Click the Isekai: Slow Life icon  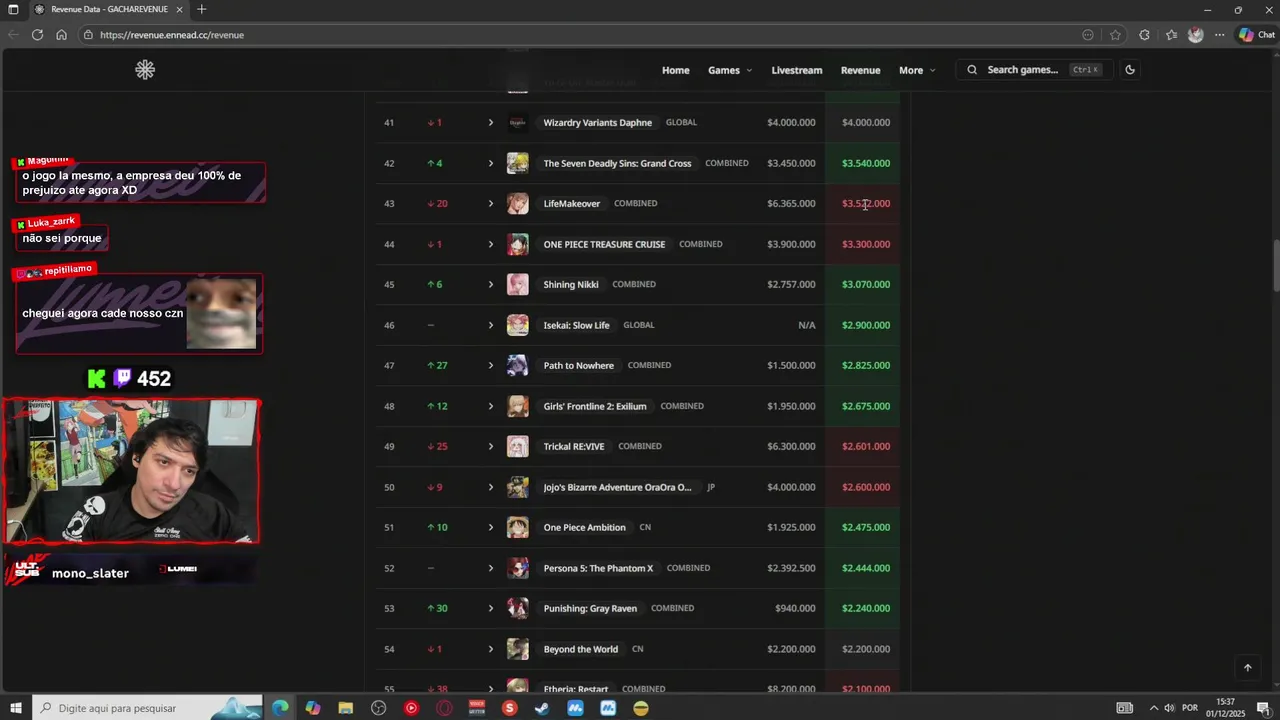(517, 325)
